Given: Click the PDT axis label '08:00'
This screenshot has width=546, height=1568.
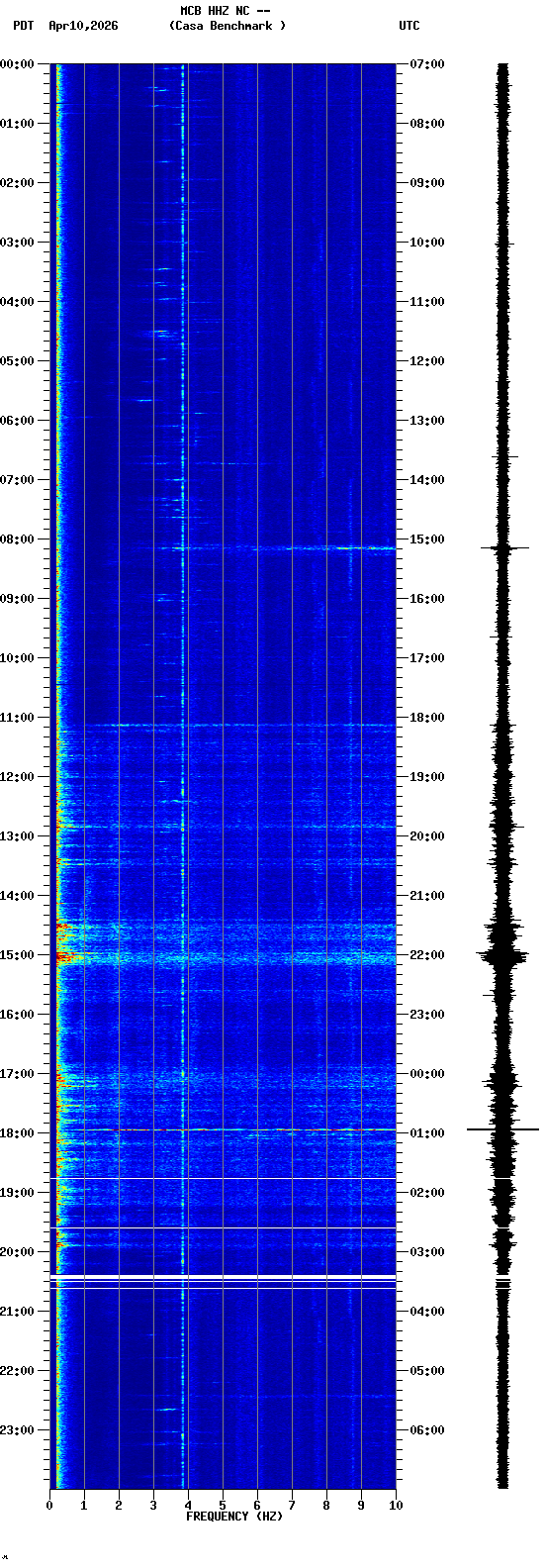Looking at the screenshot, I should click(x=17, y=539).
